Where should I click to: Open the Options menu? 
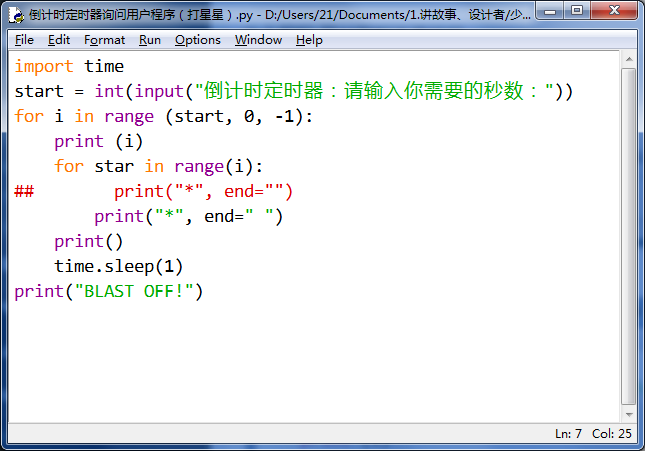point(197,40)
